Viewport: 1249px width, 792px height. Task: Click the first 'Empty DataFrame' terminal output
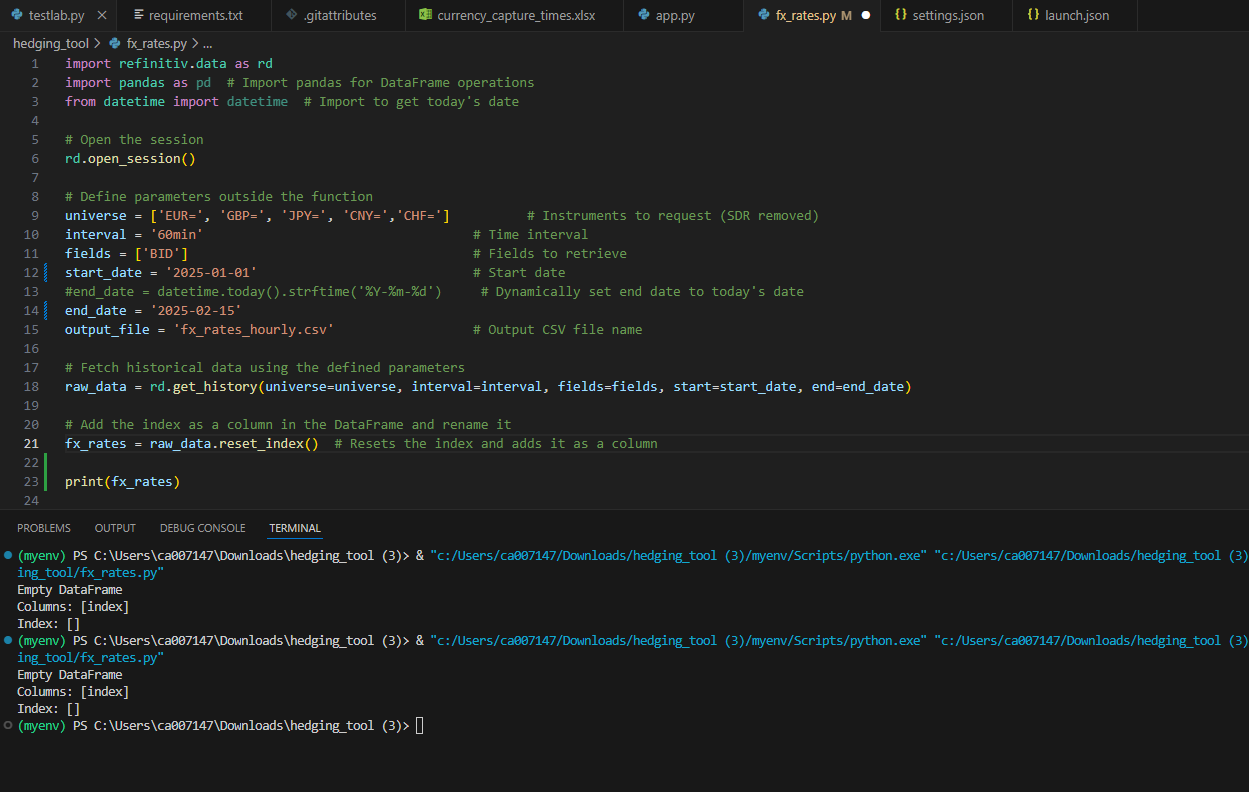click(x=70, y=590)
